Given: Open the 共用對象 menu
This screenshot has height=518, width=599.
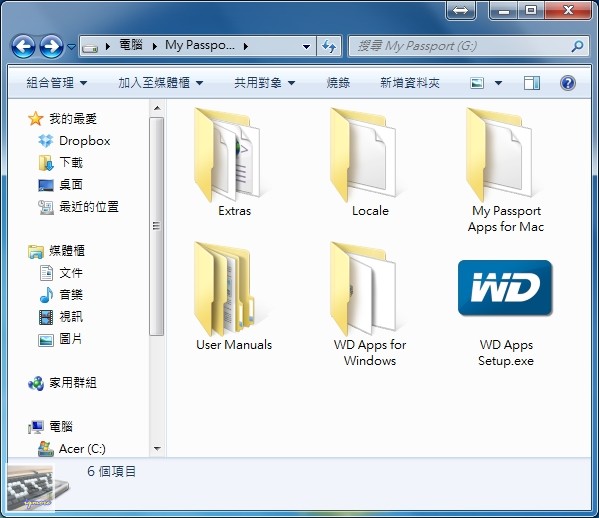Looking at the screenshot, I should [x=264, y=83].
